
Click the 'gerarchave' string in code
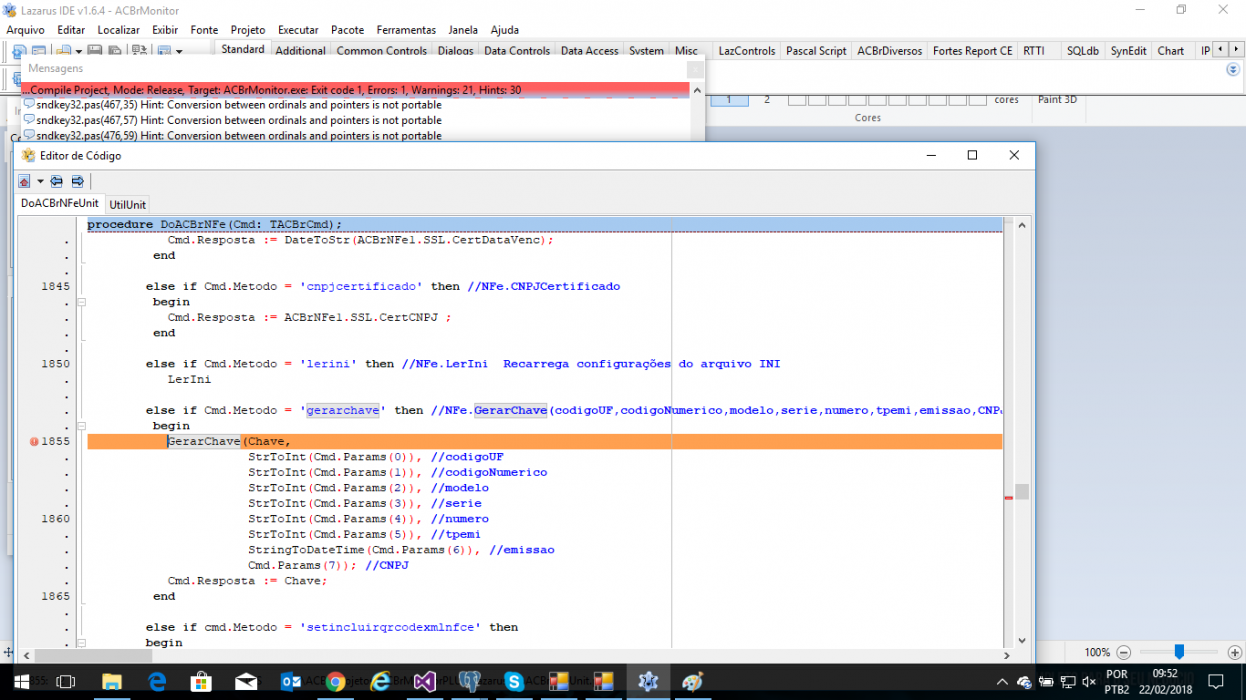coord(343,410)
